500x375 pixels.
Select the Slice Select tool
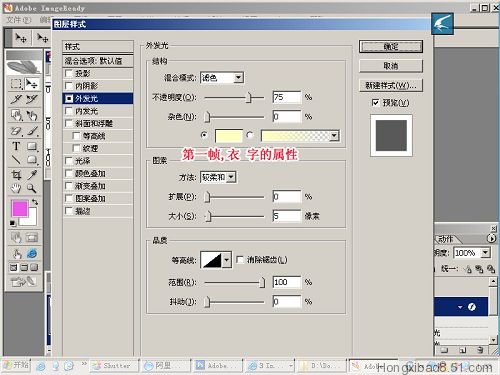32,99
